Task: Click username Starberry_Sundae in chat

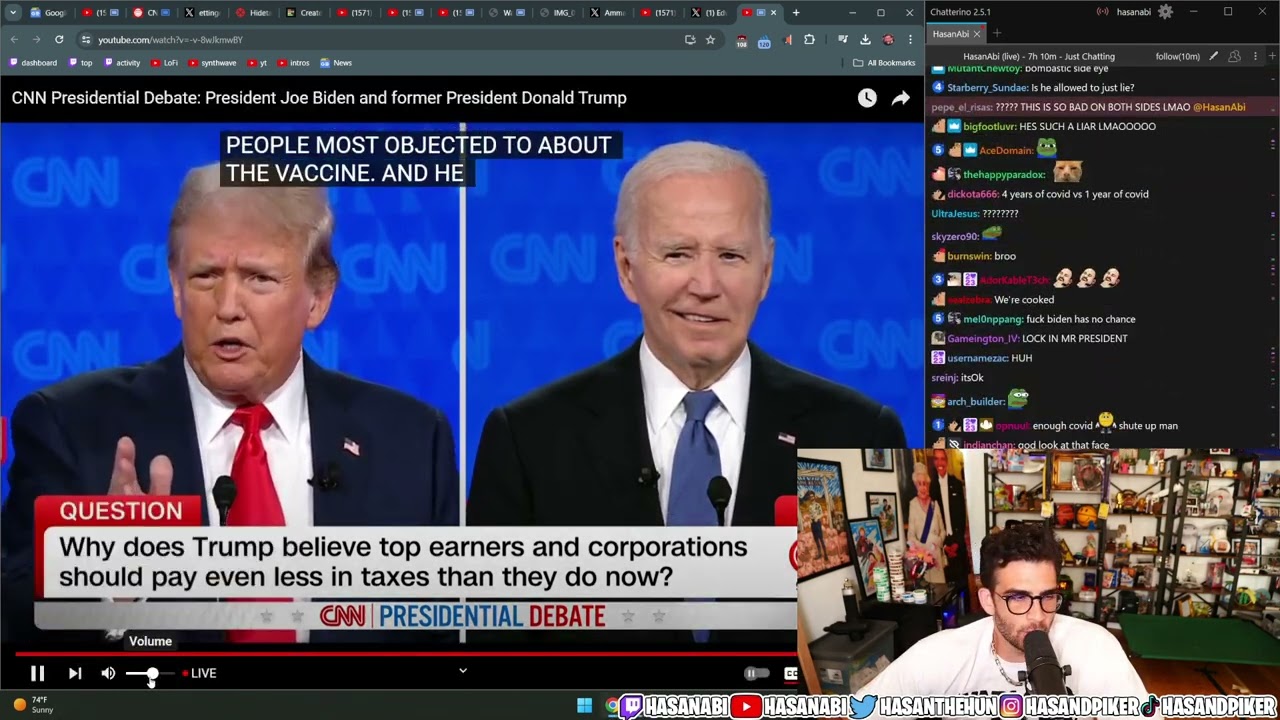Action: click(x=988, y=87)
